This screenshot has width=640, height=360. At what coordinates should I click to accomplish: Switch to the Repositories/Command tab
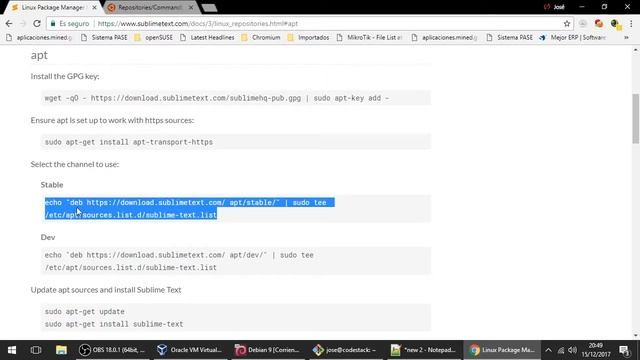pyautogui.click(x=149, y=7)
